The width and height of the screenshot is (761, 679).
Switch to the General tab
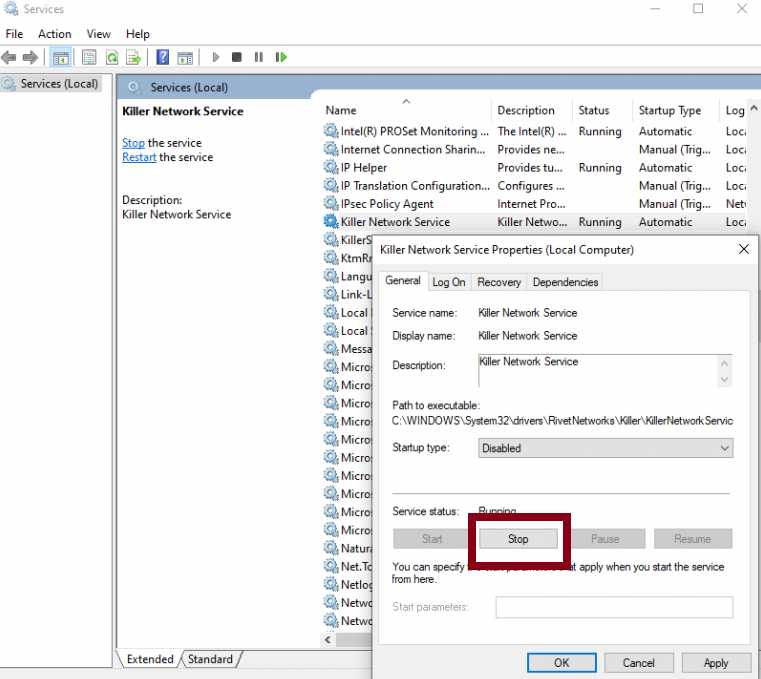point(403,281)
